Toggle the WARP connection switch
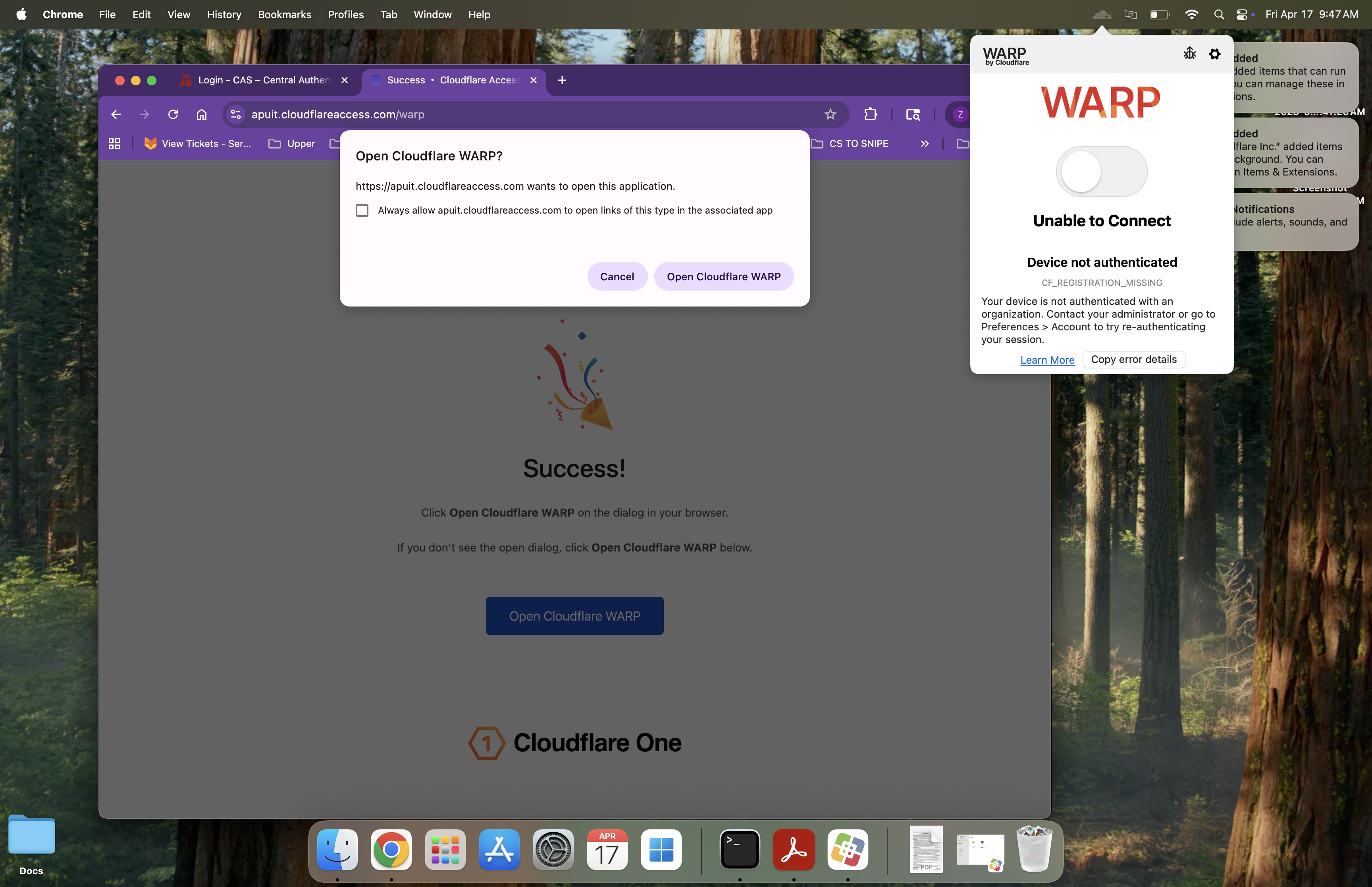The image size is (1372, 887). coord(1101,172)
